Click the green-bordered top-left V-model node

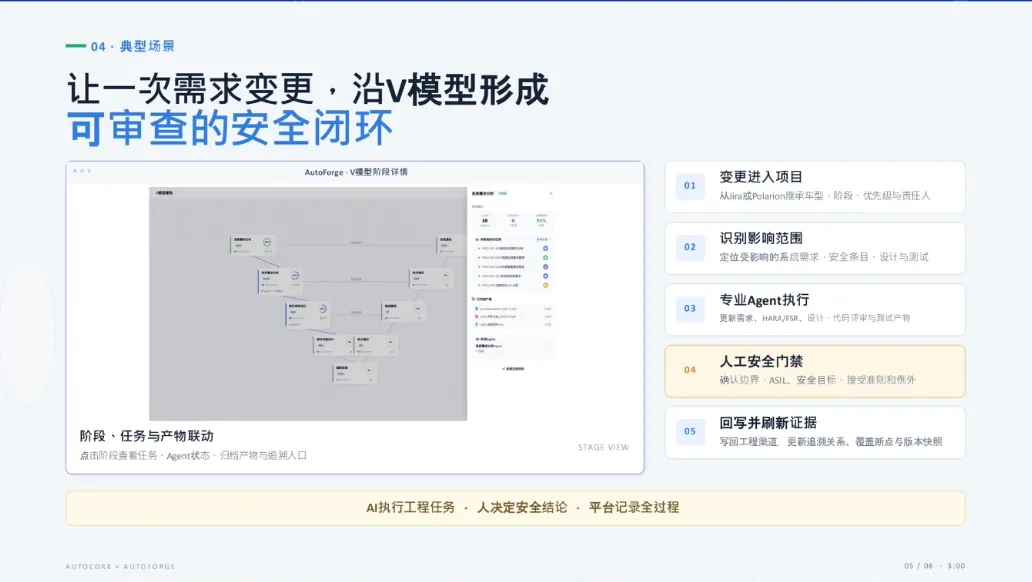point(252,245)
